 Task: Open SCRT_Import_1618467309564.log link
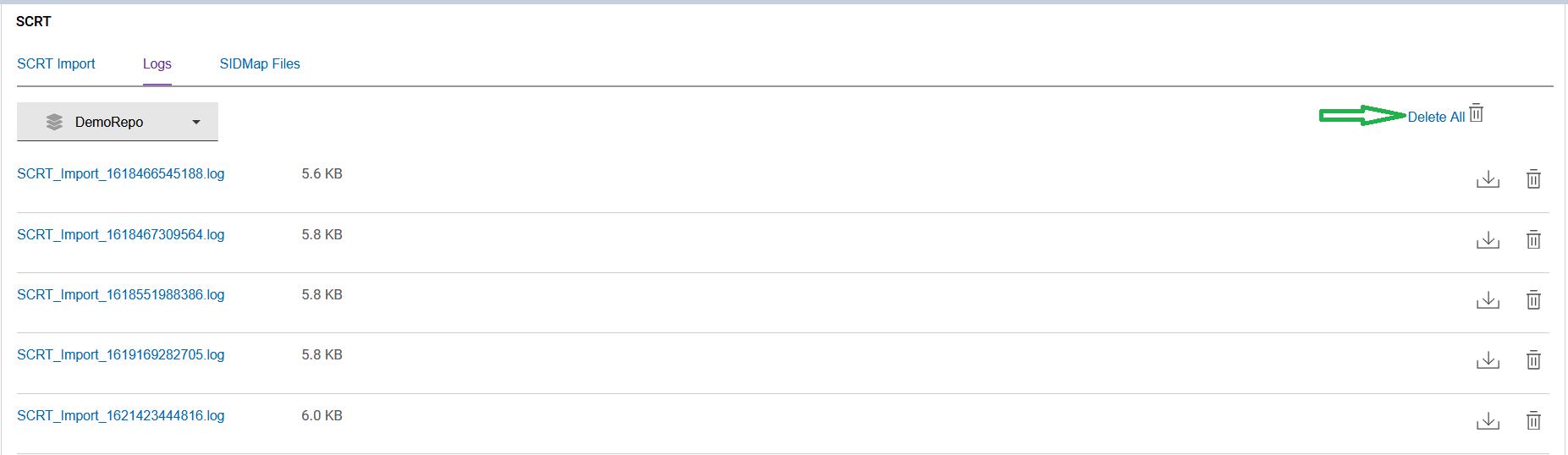coord(121,235)
